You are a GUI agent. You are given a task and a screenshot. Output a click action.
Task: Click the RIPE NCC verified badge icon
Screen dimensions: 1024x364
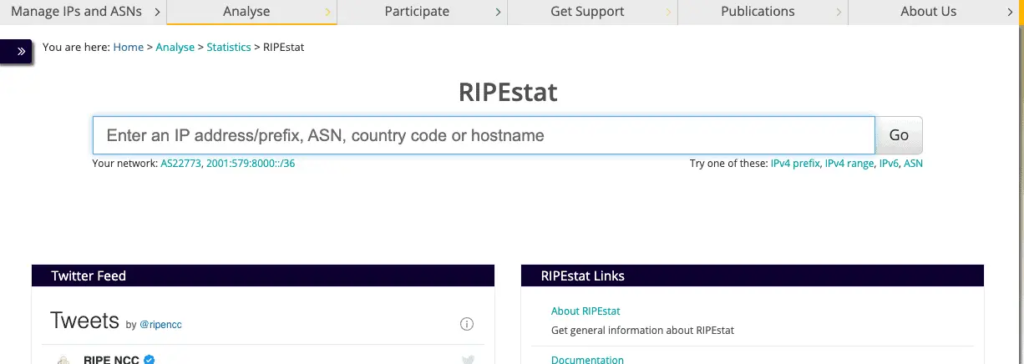(x=149, y=359)
